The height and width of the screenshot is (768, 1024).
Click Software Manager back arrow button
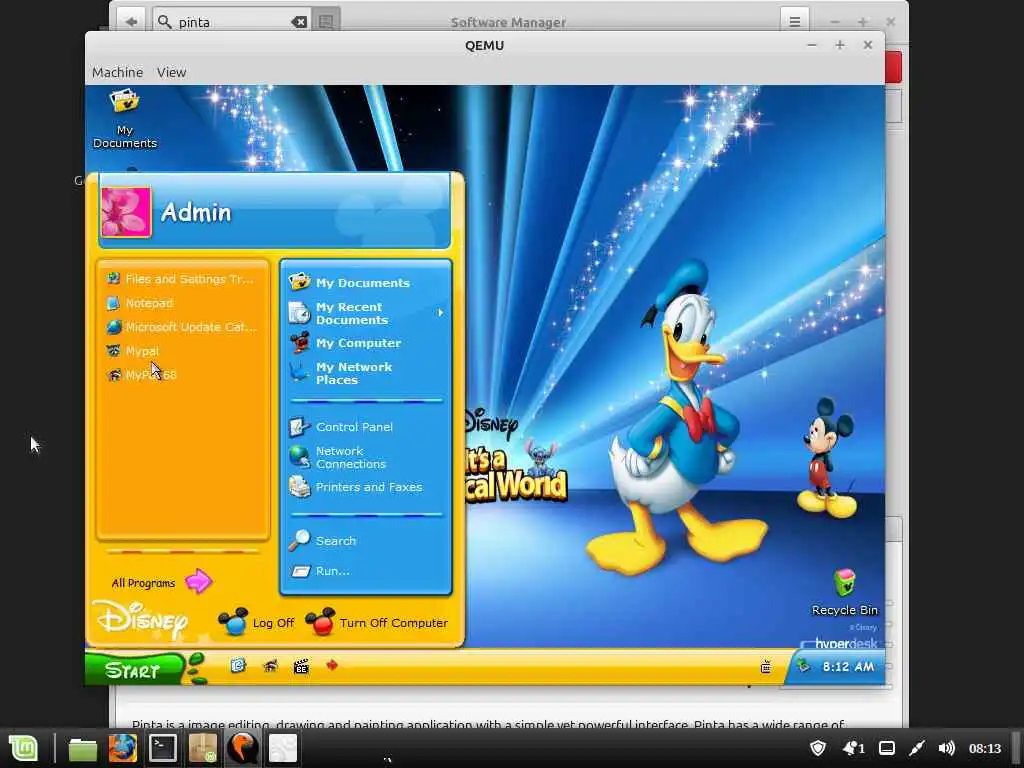pyautogui.click(x=131, y=22)
